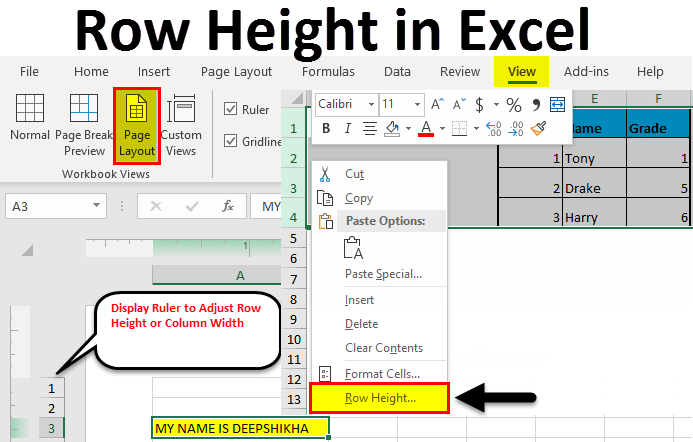Open the File tab
Image resolution: width=693 pixels, height=442 pixels.
click(29, 72)
